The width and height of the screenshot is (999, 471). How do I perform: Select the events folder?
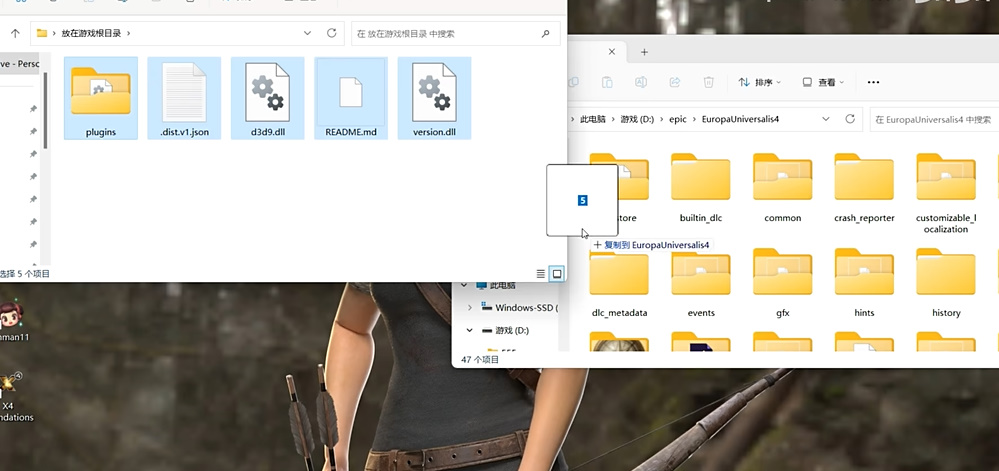coord(701,284)
